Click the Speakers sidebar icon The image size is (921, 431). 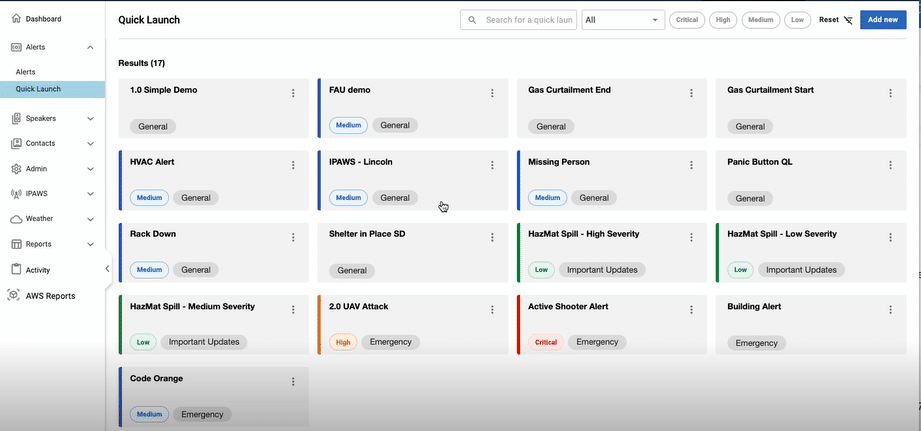coord(16,119)
